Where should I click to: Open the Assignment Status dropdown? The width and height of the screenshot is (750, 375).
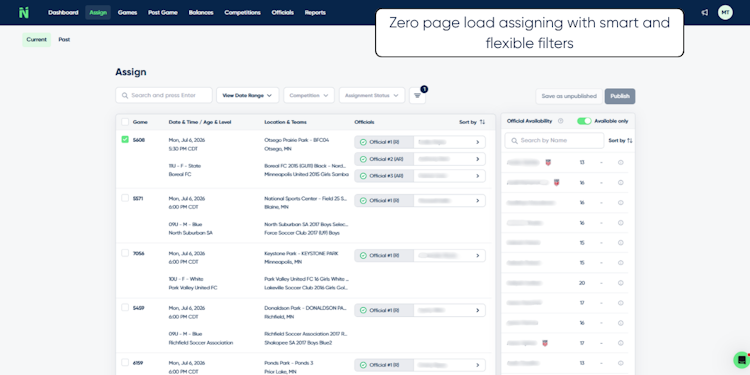coord(372,96)
